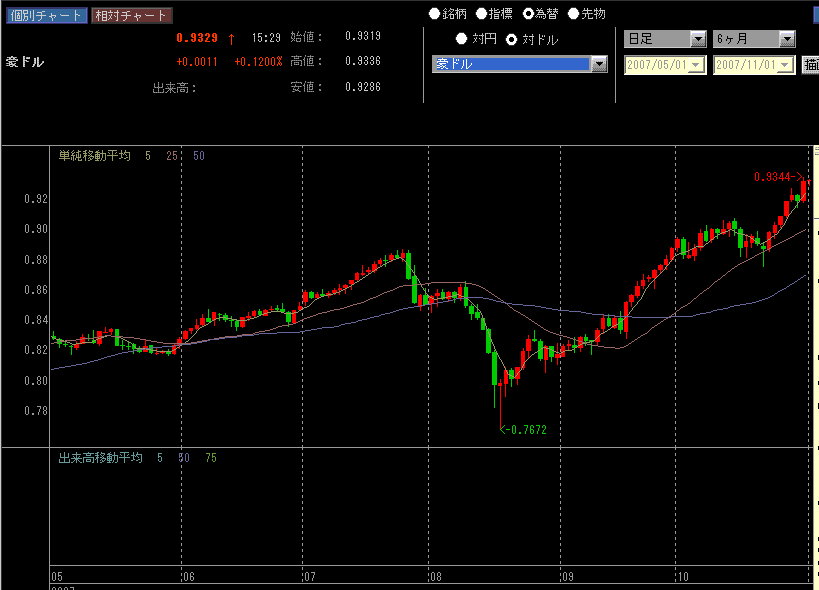
Task: Open the 豪ドル currency dropdown
Action: 599,64
